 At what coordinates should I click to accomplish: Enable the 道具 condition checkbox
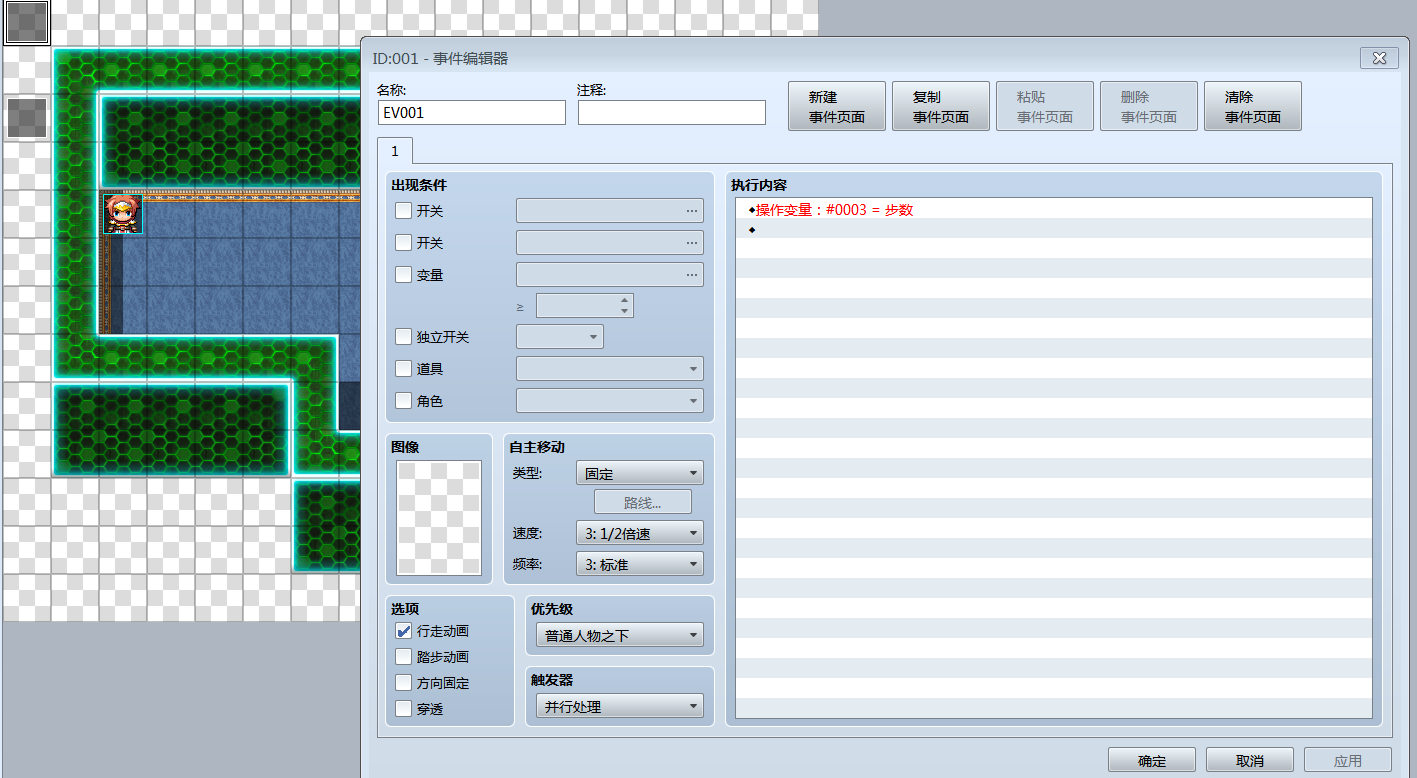pos(404,369)
